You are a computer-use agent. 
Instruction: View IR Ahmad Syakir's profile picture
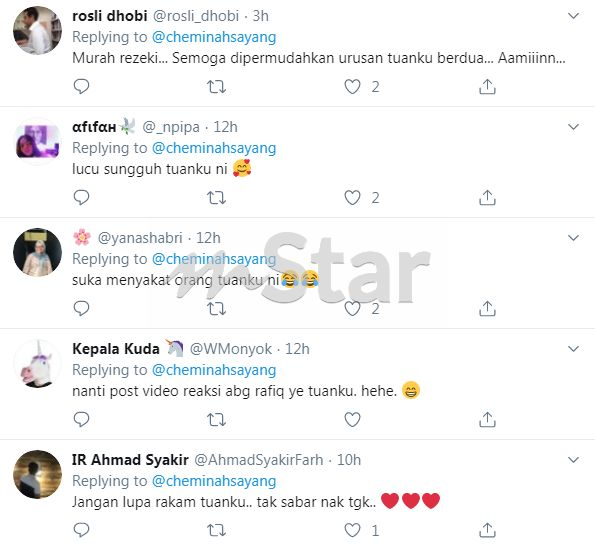pos(37,474)
